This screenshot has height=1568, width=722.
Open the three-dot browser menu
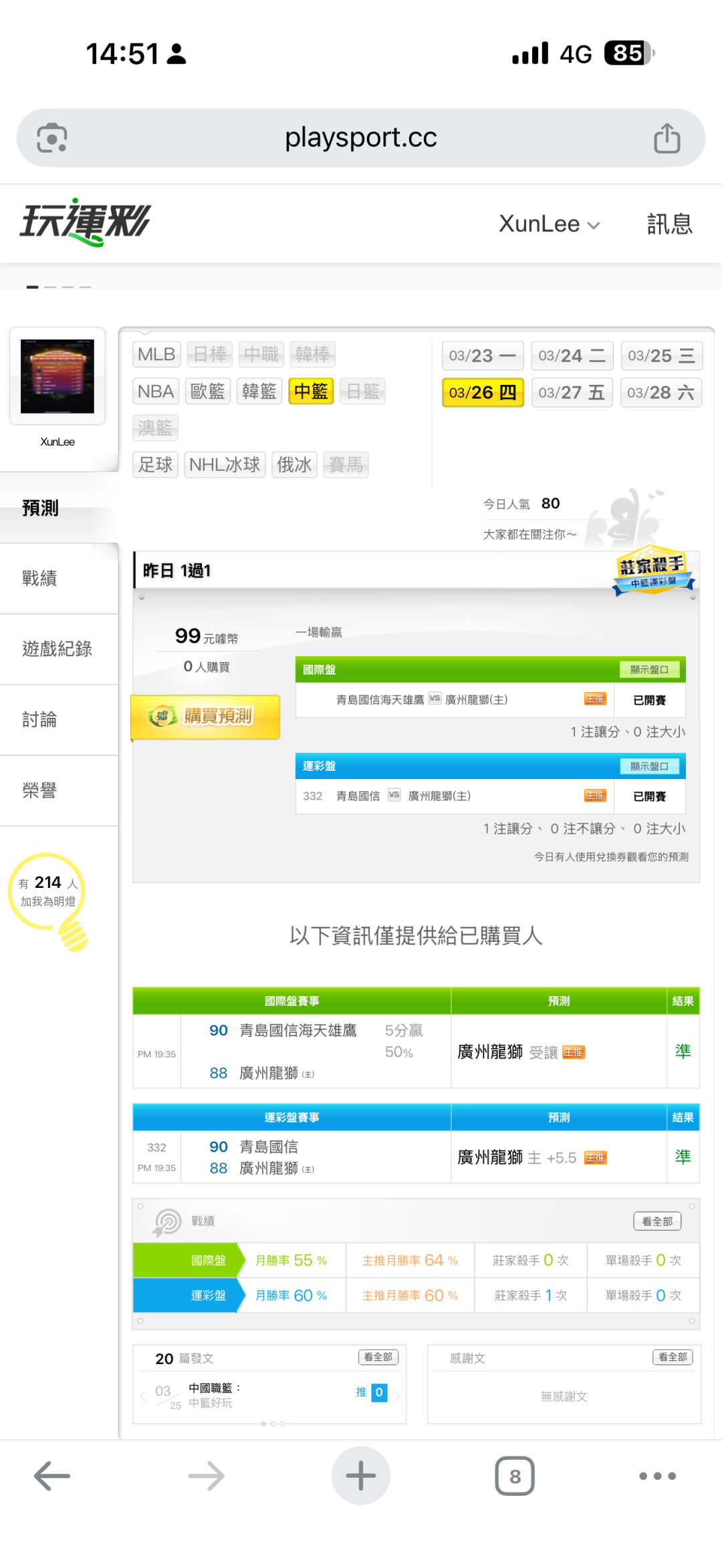click(x=657, y=1476)
